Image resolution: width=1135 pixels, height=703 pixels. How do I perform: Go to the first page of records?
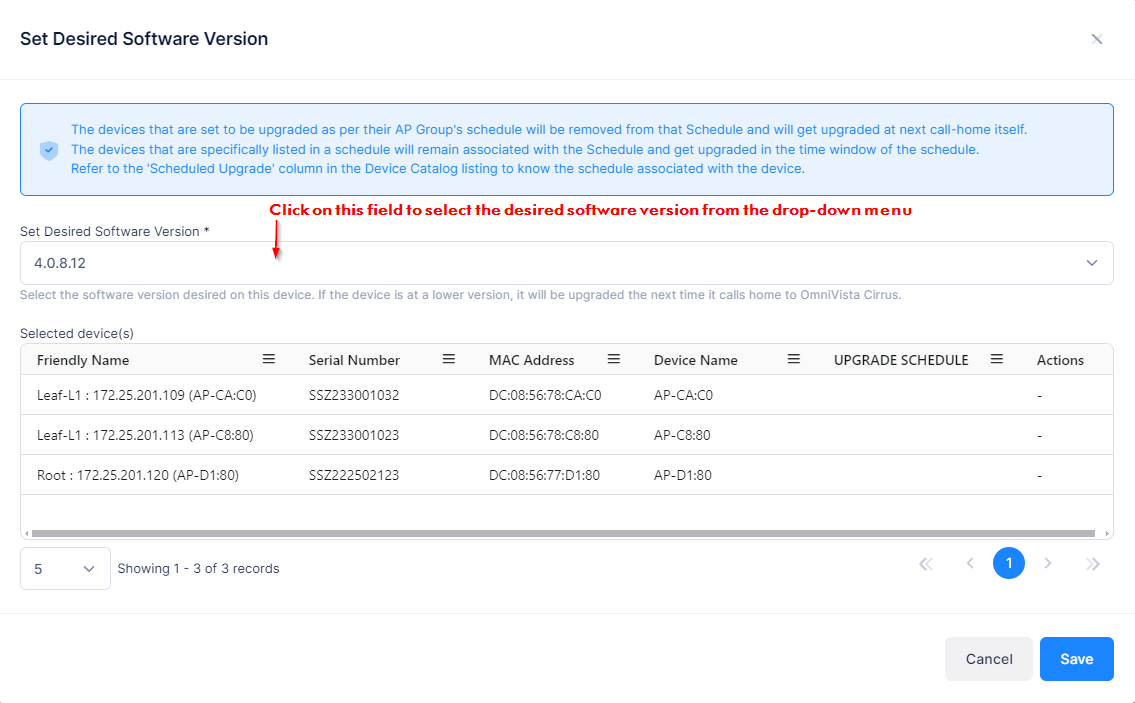926,564
